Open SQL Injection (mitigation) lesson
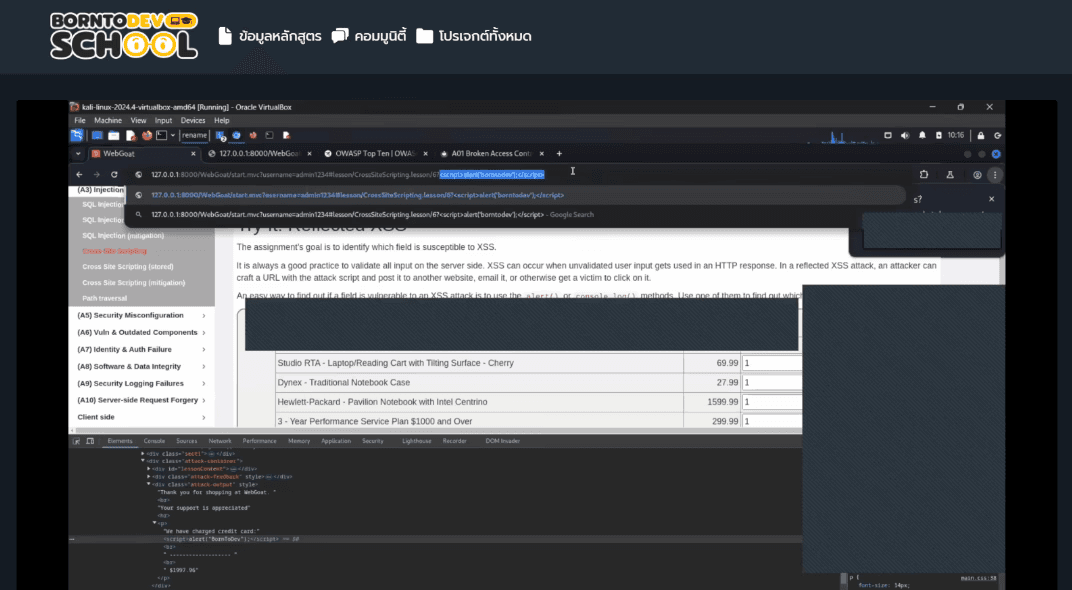Screen dimensions: 1072x590 coord(123,236)
